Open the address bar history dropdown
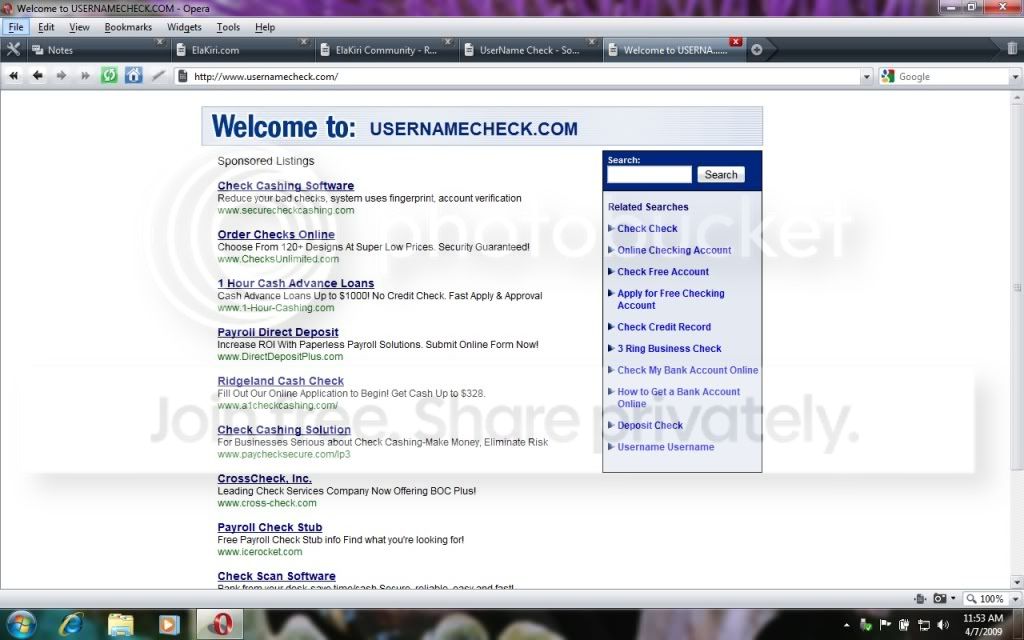Screen dimensions: 1024x640 867,77
